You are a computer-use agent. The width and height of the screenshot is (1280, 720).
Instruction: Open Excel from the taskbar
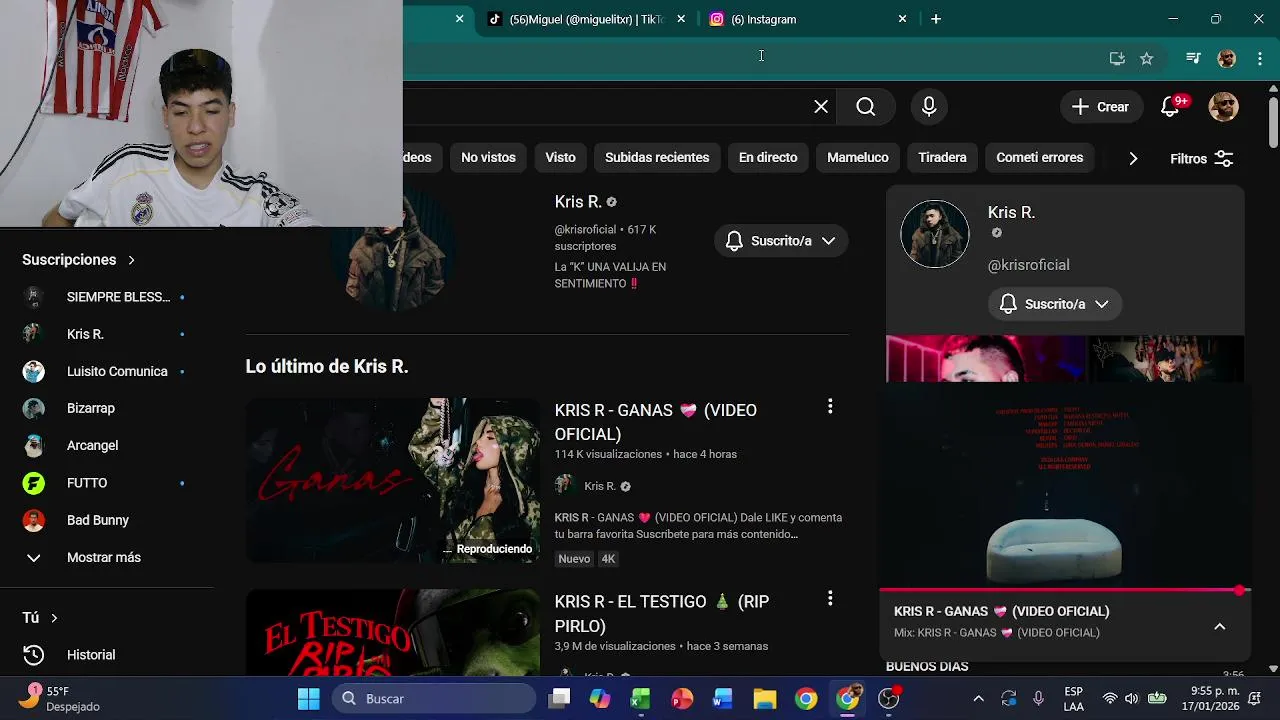pos(640,699)
